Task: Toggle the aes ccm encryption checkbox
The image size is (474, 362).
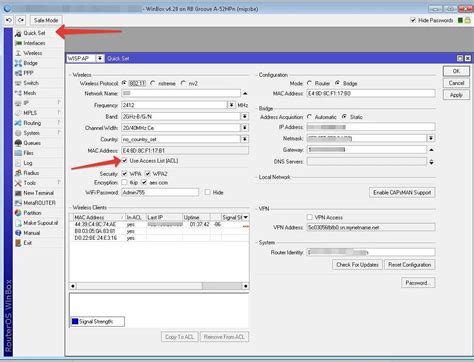Action: pyautogui.click(x=144, y=182)
